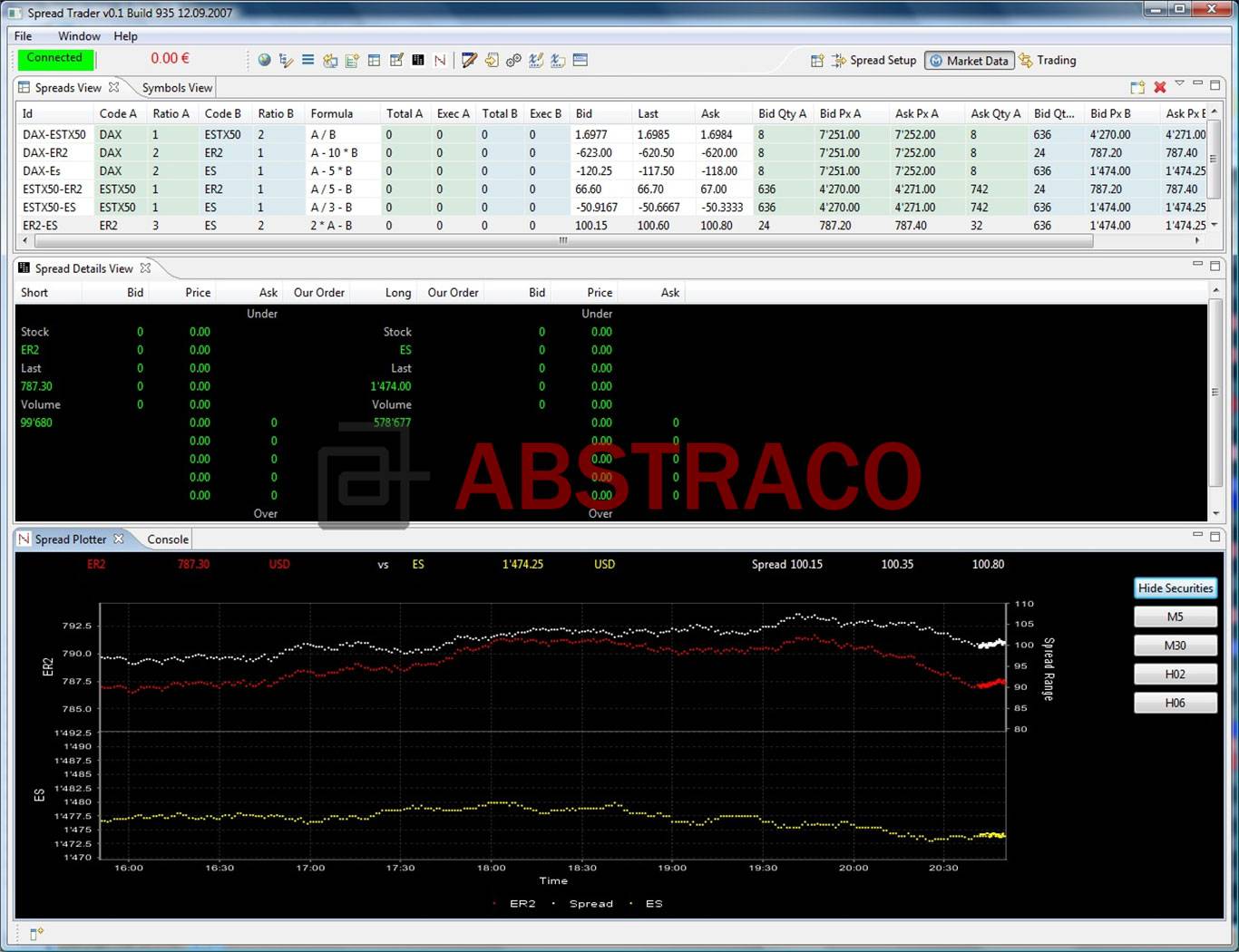Screen dimensions: 1239x952
Task: Click the new view icon in Spreads View toolbar
Action: coord(1137,87)
